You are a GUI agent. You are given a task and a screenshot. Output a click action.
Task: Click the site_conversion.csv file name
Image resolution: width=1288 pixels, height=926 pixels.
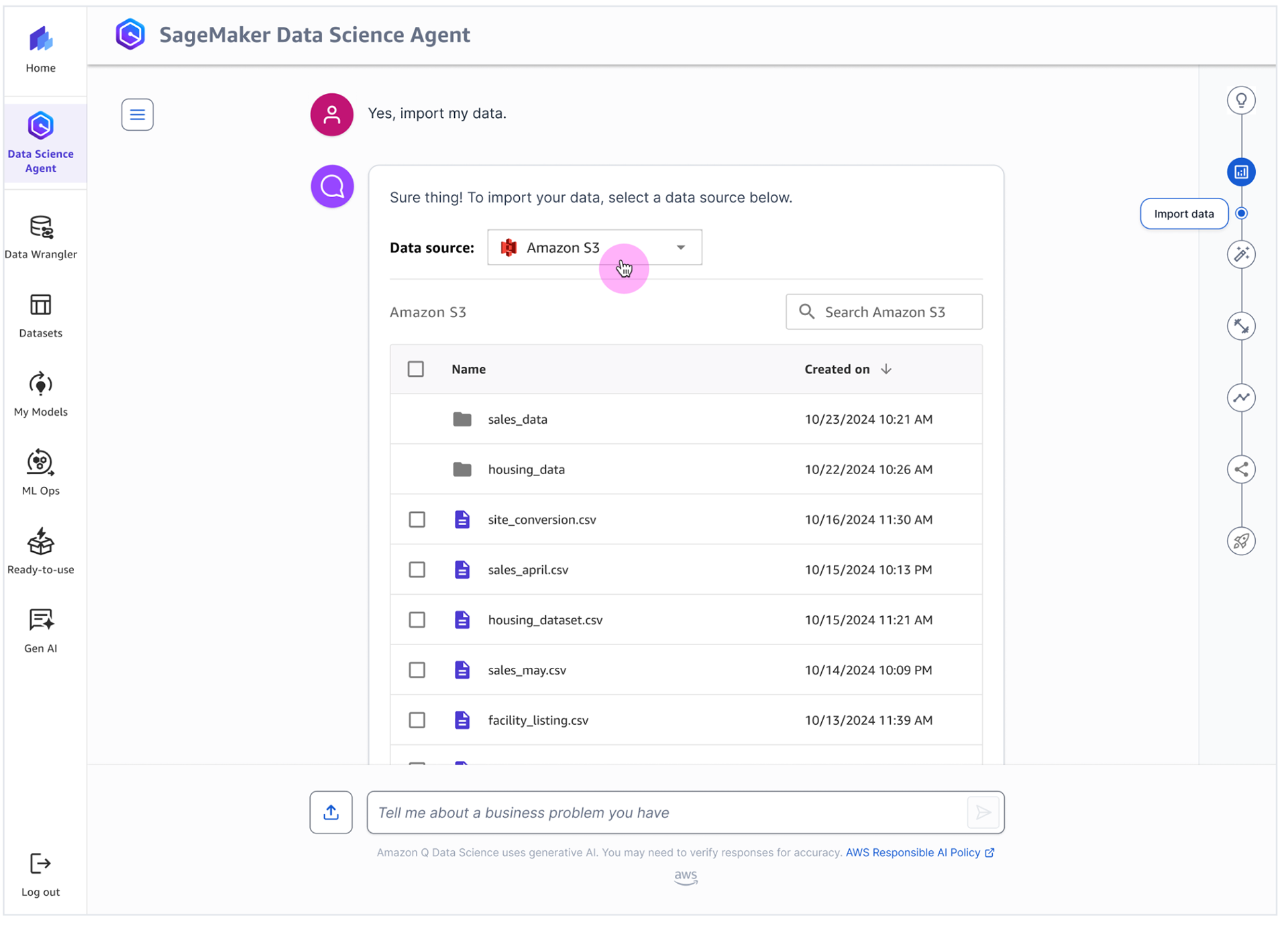click(x=542, y=520)
